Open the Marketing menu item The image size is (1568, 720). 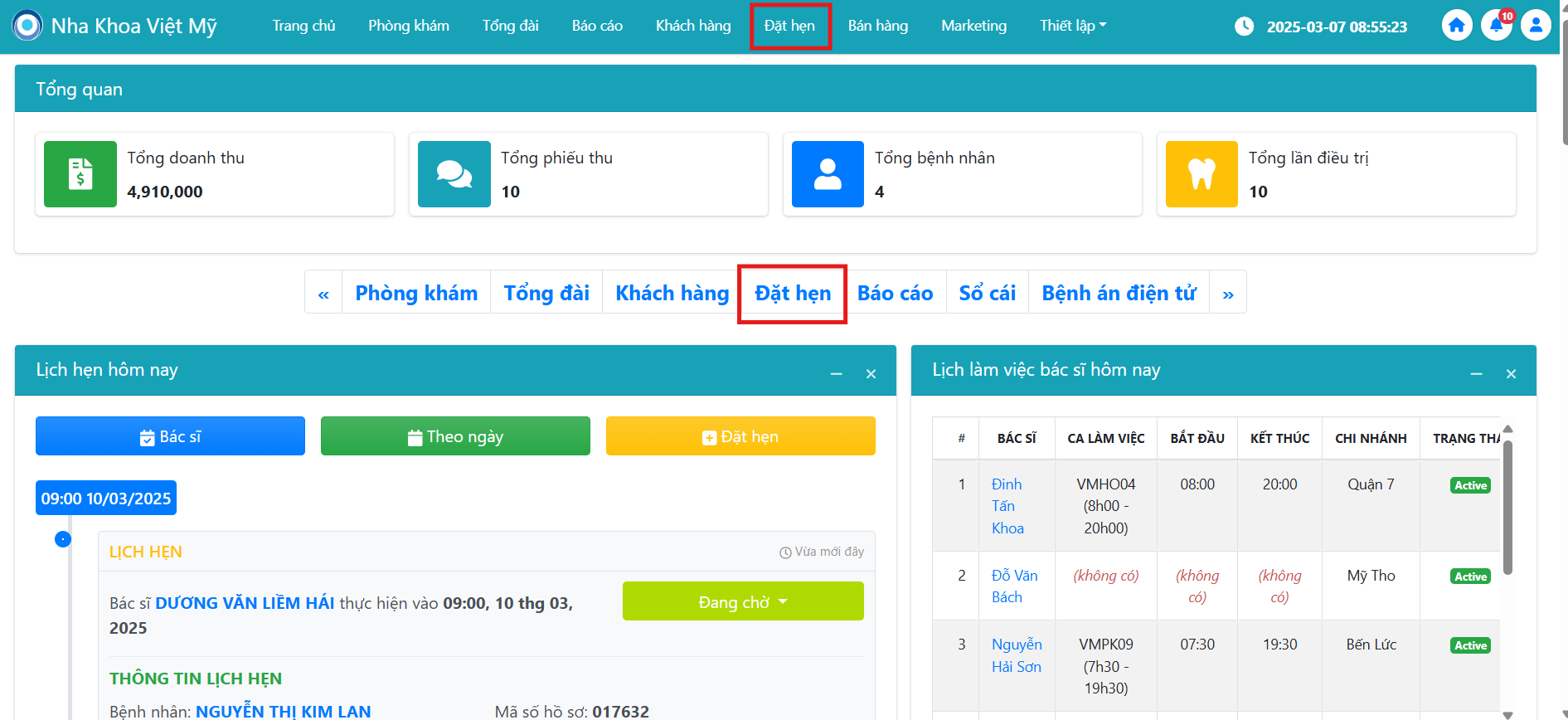click(973, 26)
